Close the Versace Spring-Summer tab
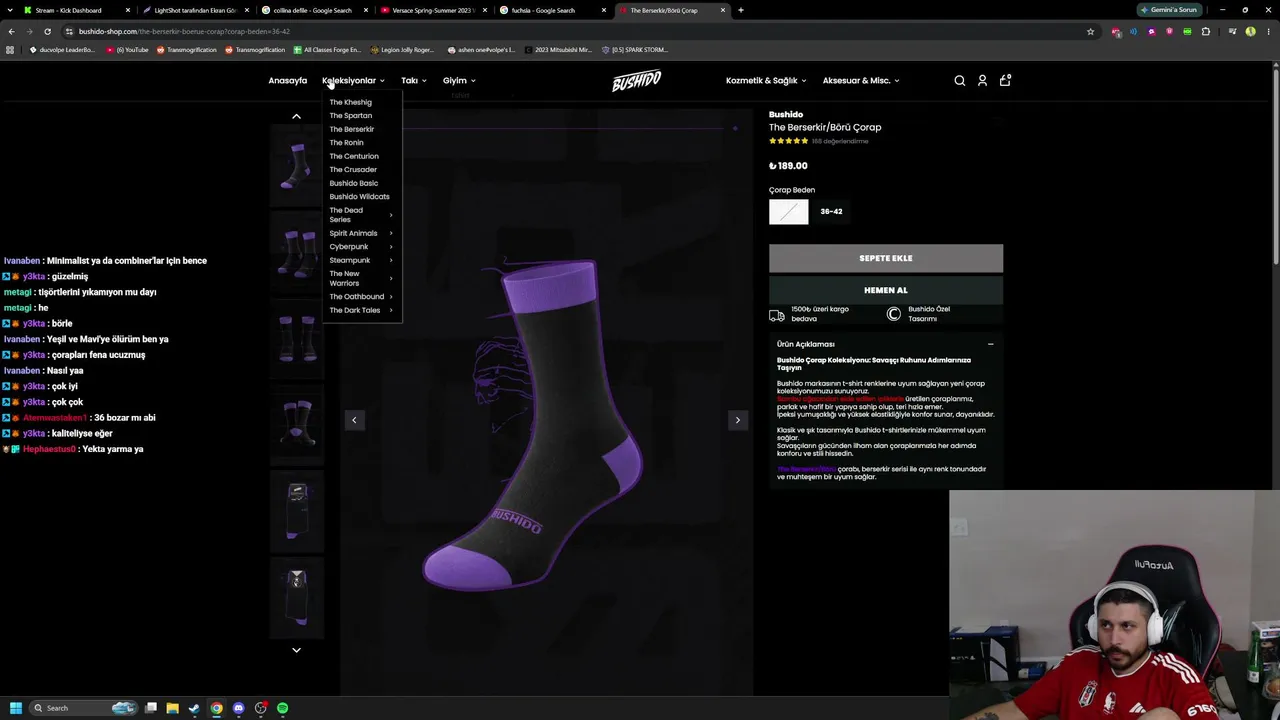Screen dimensions: 1280x720 (x=485, y=10)
